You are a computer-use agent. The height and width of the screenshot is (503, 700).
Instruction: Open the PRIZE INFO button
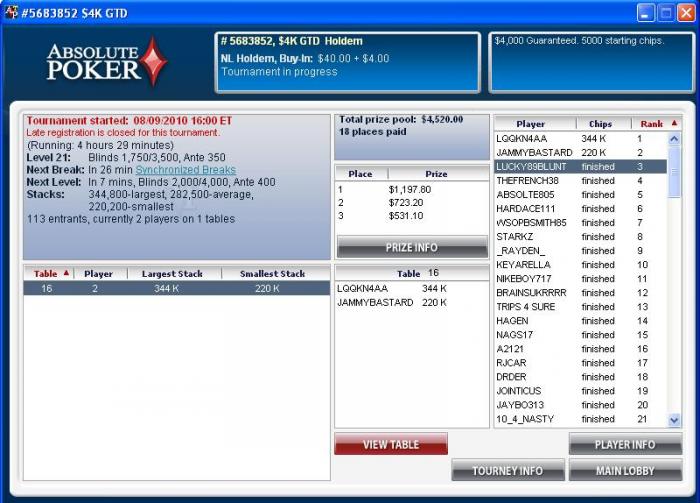[x=412, y=247]
